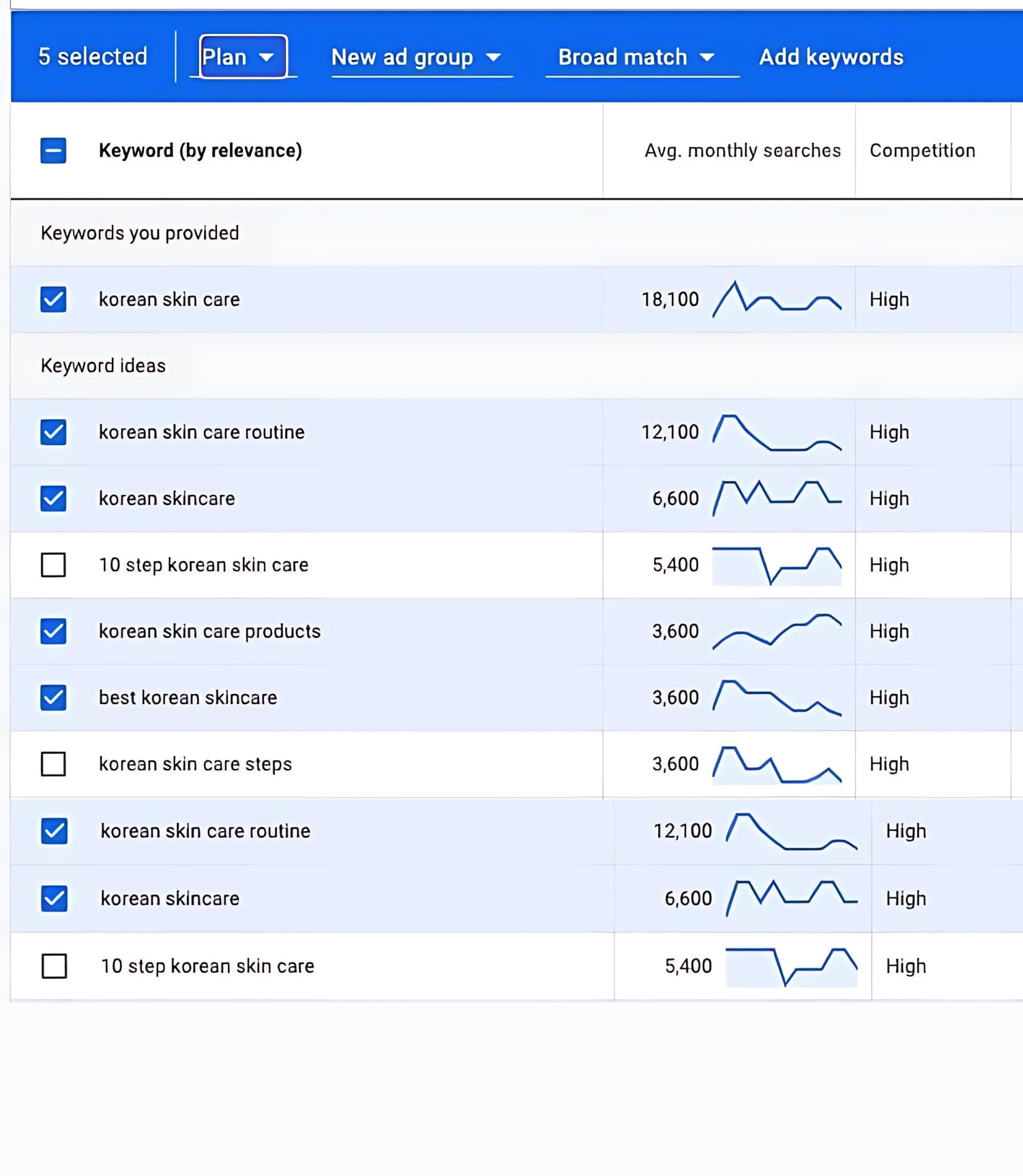Click High competition in 'korean skin care steps' row
The image size is (1023, 1176).
tap(889, 764)
